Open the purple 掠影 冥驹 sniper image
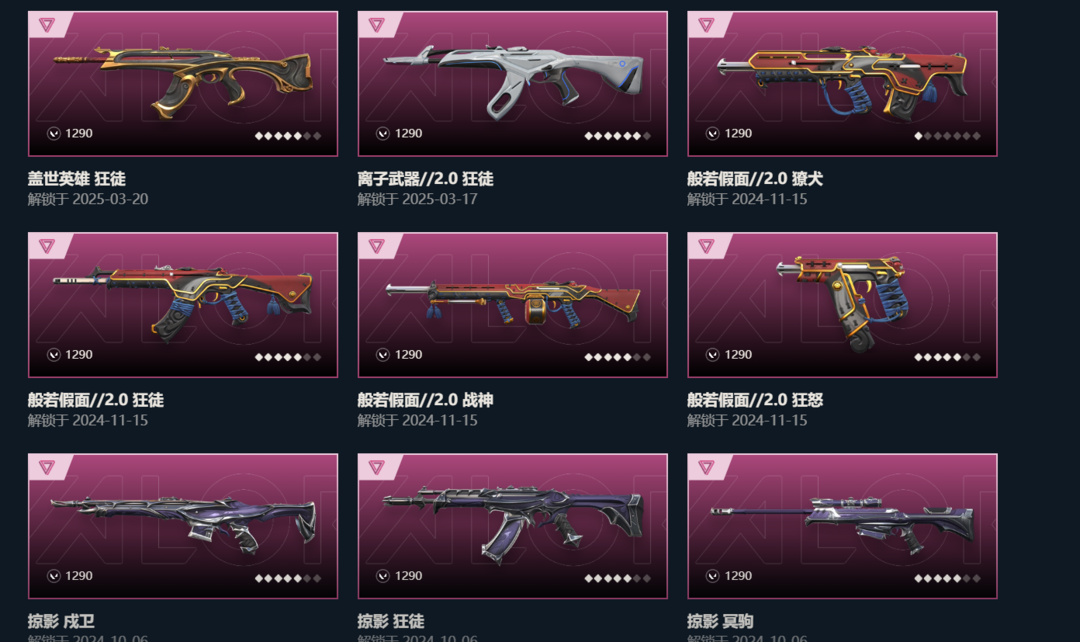This screenshot has height=642, width=1080. pyautogui.click(x=842, y=526)
